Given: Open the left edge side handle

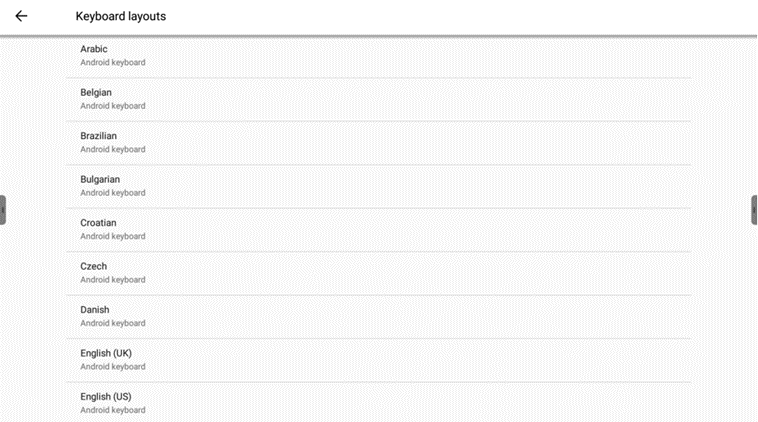Looking at the screenshot, I should click(3, 210).
